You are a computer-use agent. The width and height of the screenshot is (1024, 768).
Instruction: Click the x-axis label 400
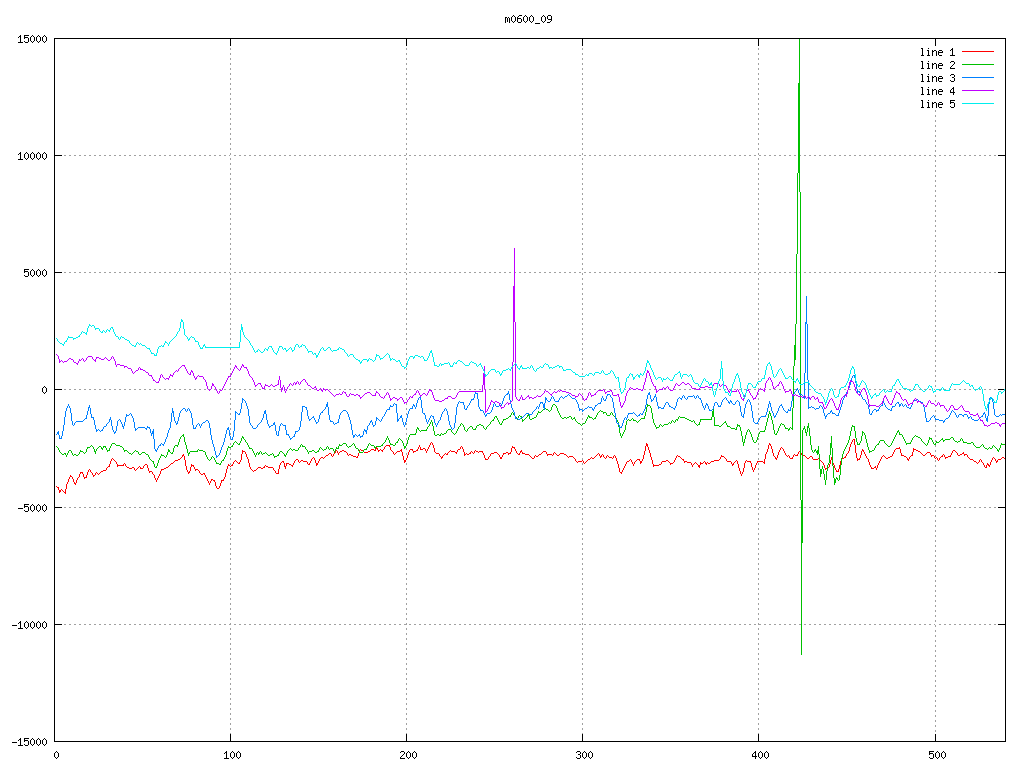tap(761, 756)
